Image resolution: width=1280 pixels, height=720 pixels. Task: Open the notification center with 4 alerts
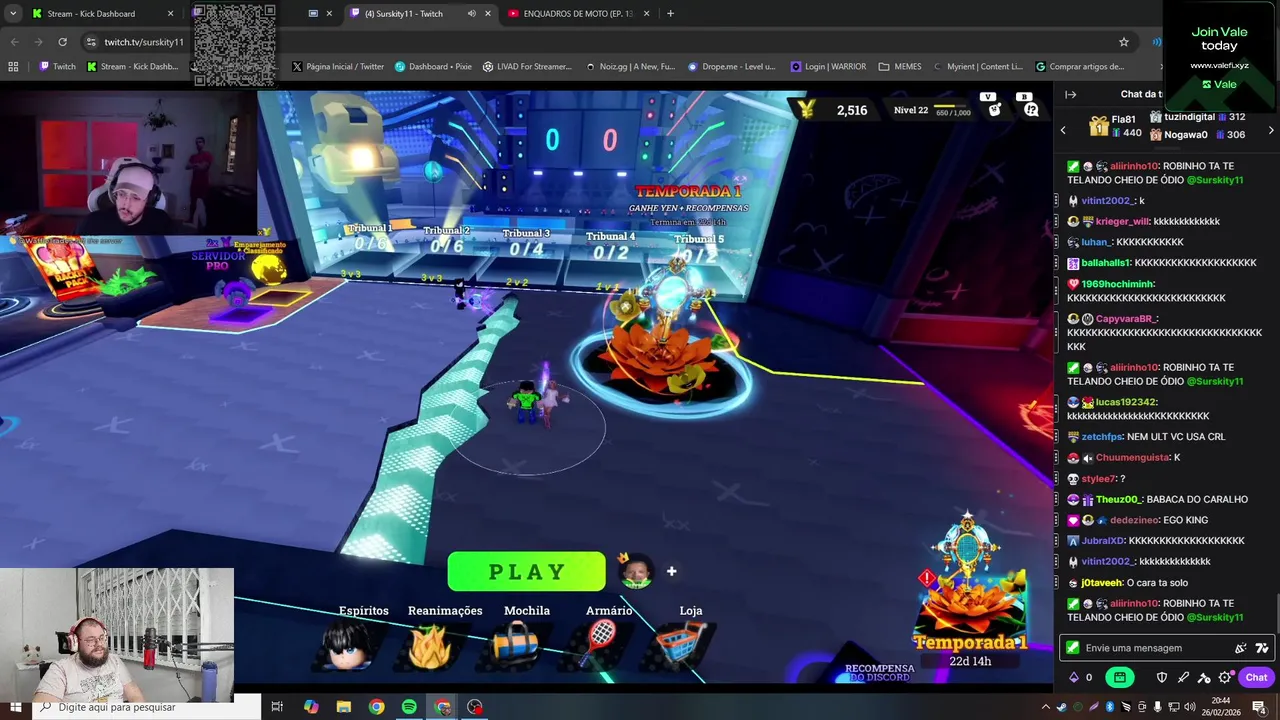[1259, 707]
